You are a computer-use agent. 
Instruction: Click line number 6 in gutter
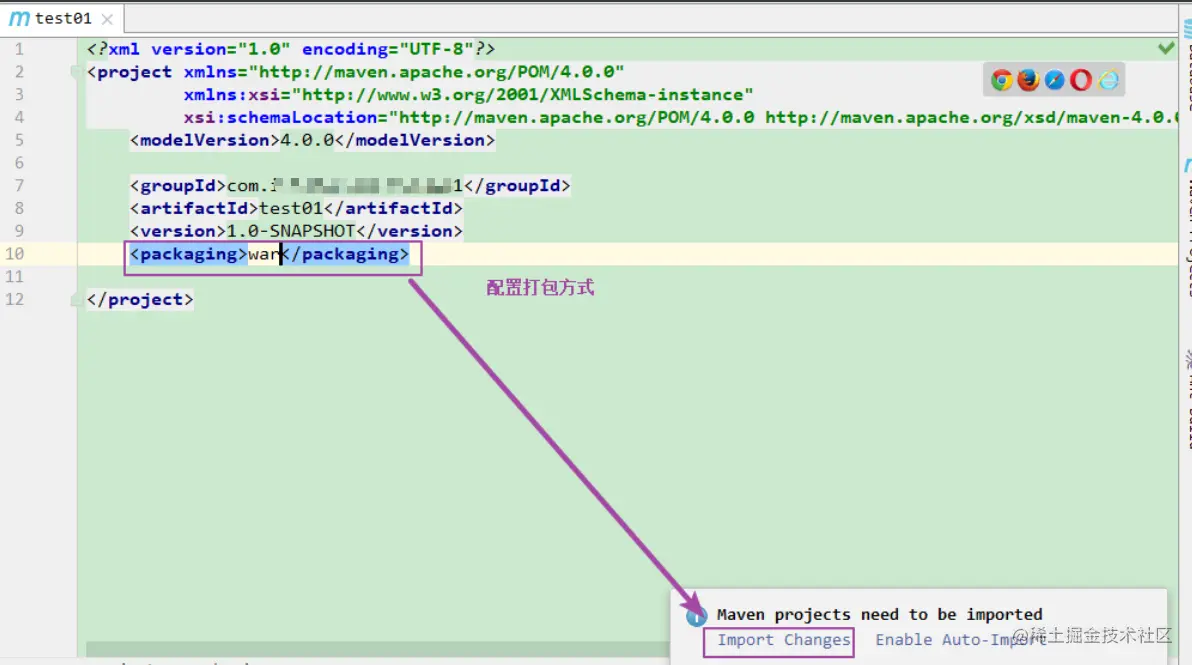19,163
